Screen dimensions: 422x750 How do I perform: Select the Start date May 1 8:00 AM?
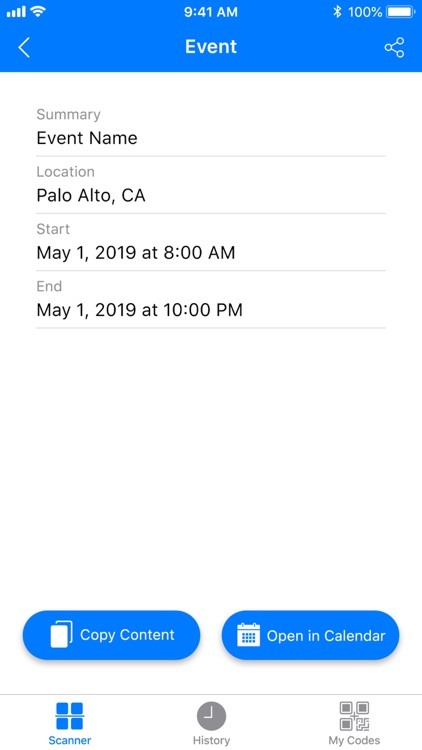pos(211,243)
